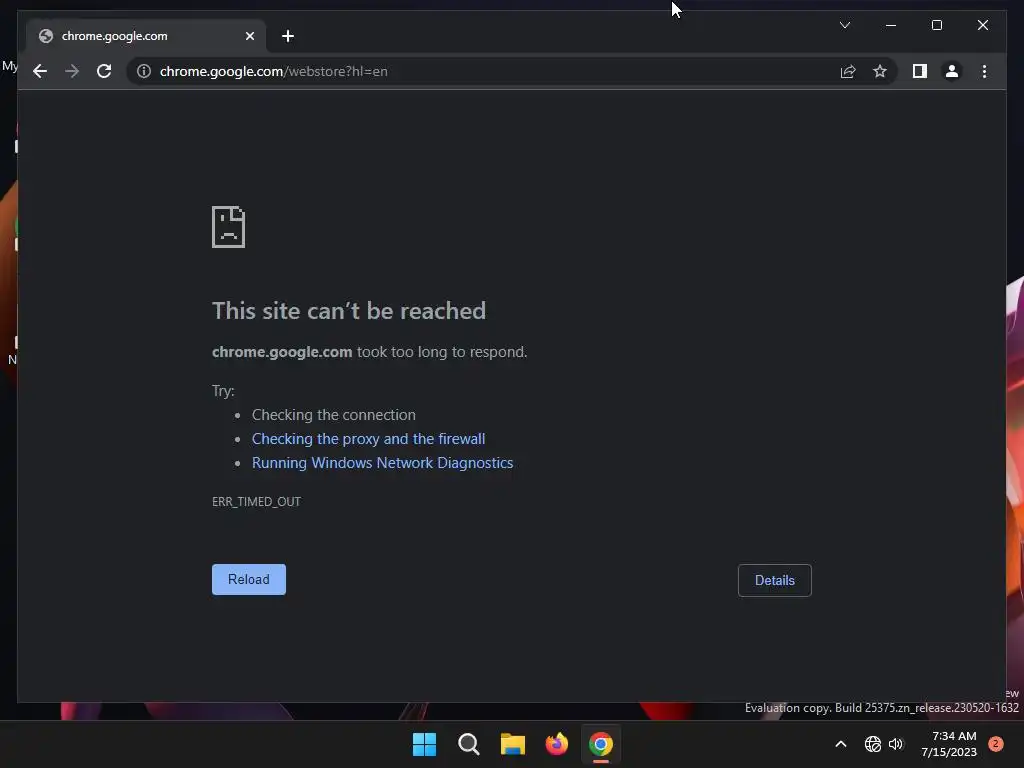Open the Chrome profile menu
The image size is (1024, 768).
[952, 71]
